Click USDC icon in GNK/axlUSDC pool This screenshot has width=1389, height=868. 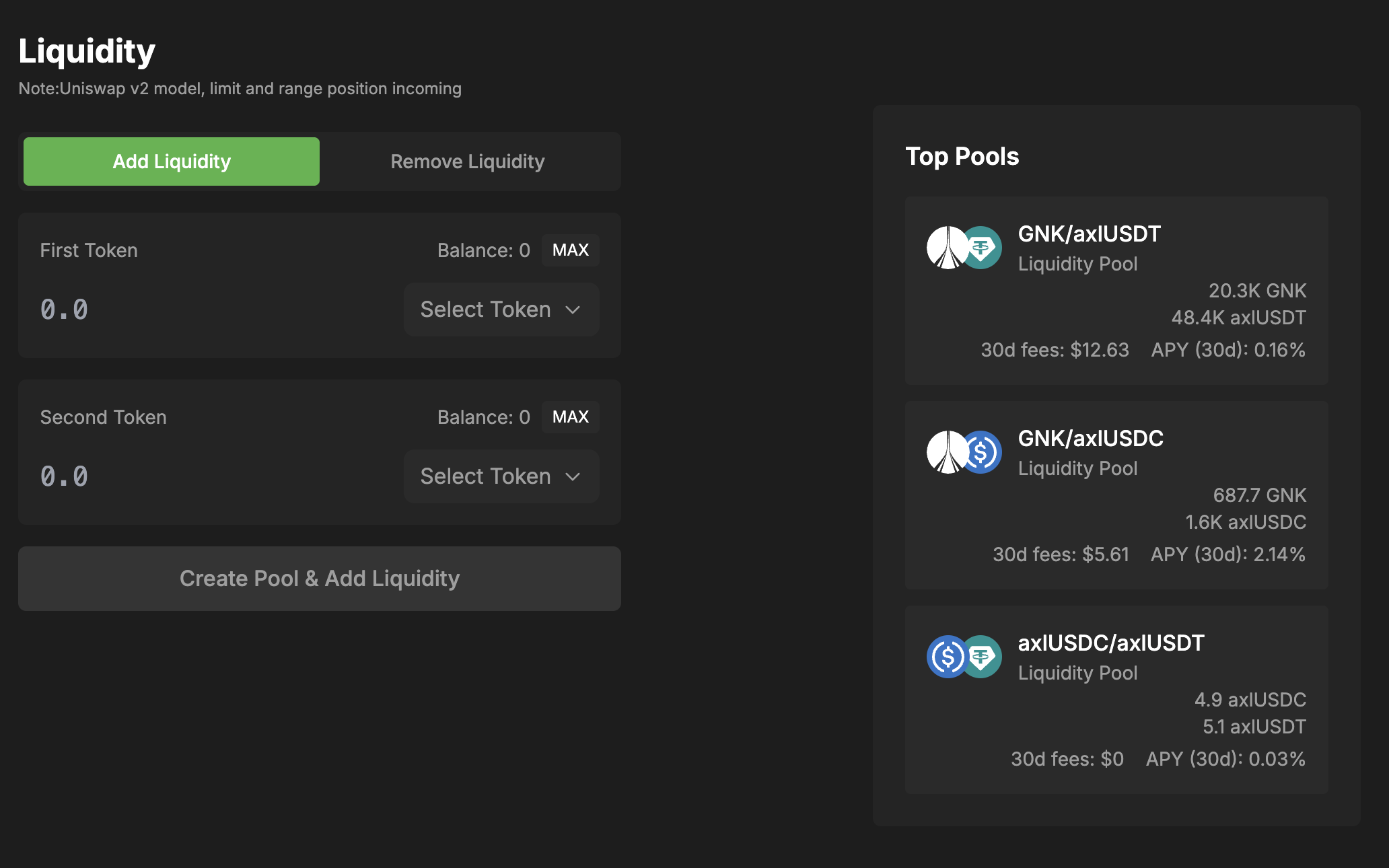click(x=984, y=452)
